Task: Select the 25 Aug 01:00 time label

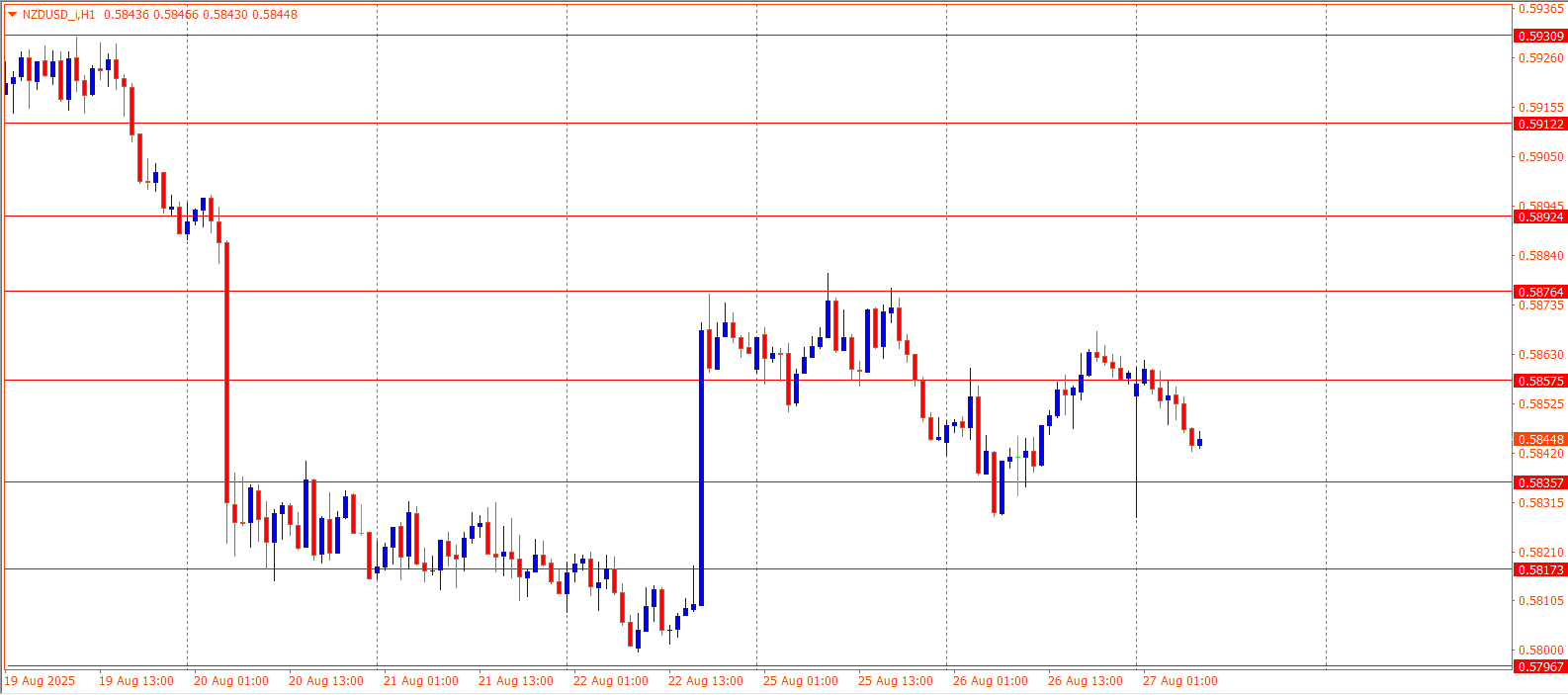Action: (x=800, y=681)
